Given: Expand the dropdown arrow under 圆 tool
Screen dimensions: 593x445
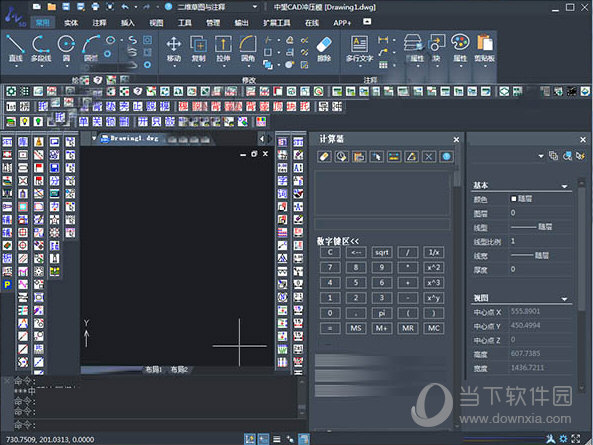Looking at the screenshot, I should tap(67, 67).
